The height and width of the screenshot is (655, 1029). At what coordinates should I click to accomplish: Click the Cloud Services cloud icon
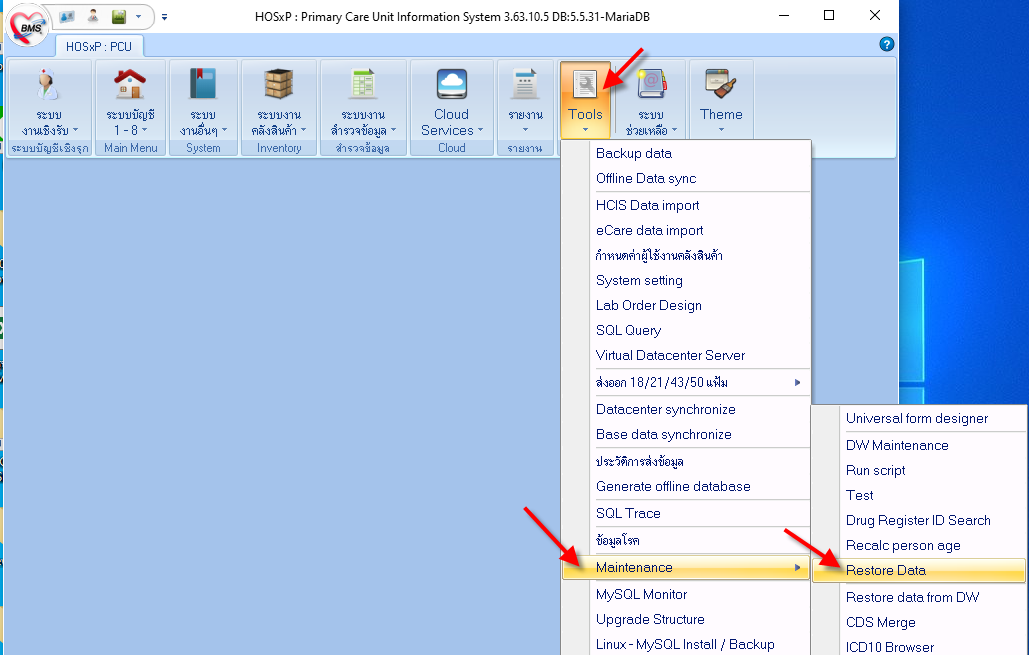coord(452,84)
